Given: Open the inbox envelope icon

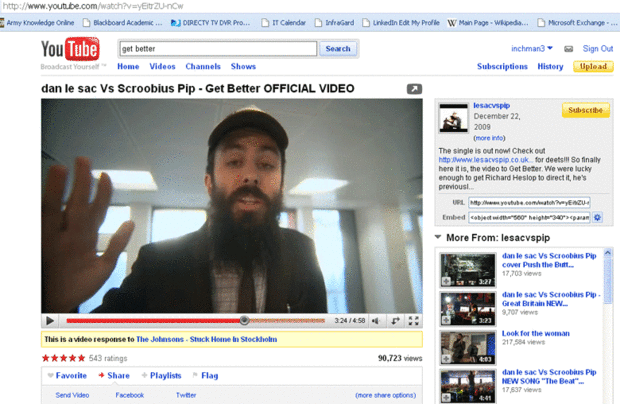Looking at the screenshot, I should click(x=568, y=49).
